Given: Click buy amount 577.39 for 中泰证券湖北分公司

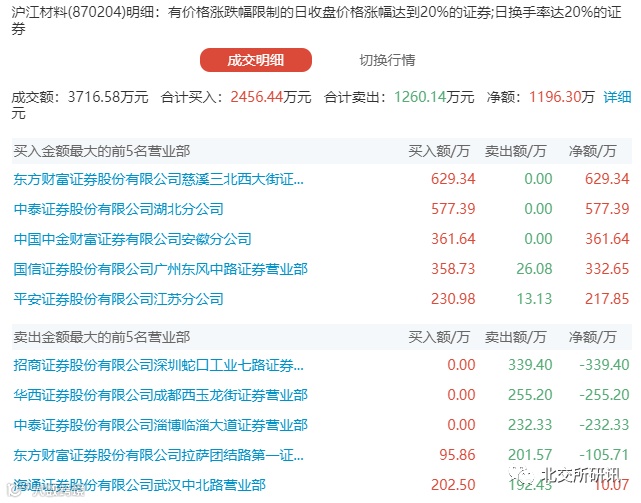Looking at the screenshot, I should tap(453, 209).
